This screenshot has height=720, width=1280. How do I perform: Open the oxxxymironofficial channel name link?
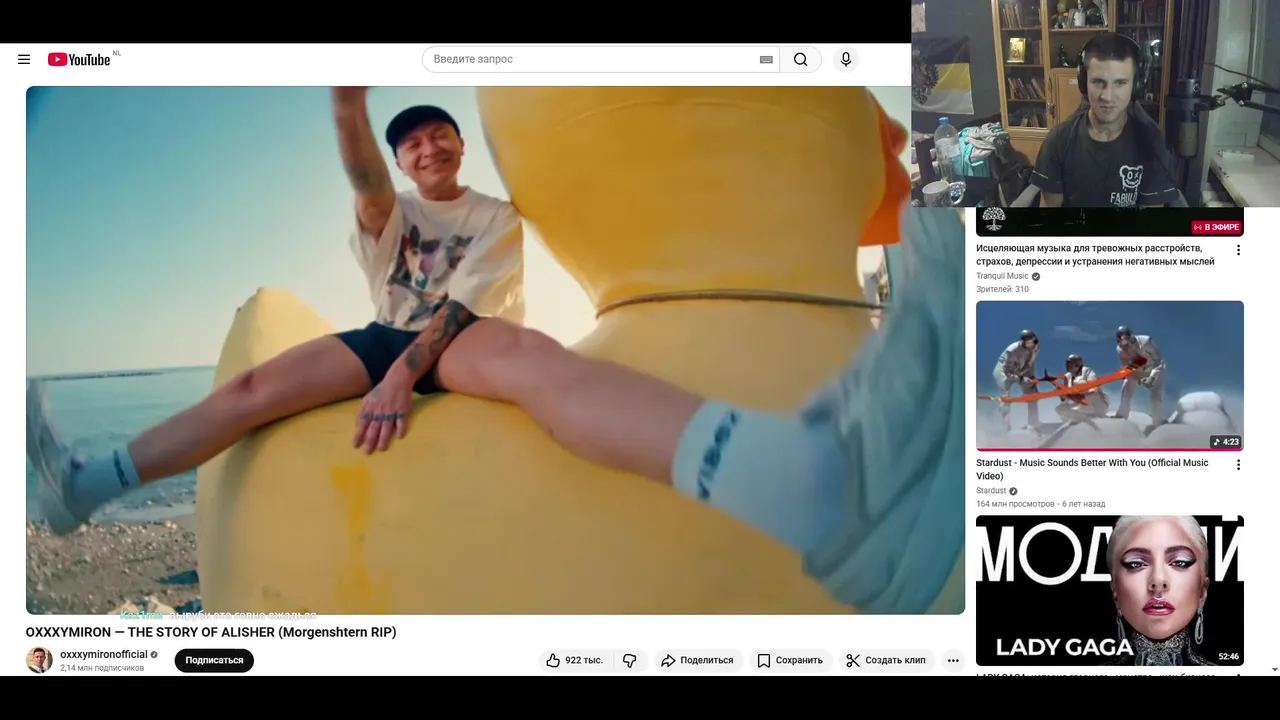point(103,654)
